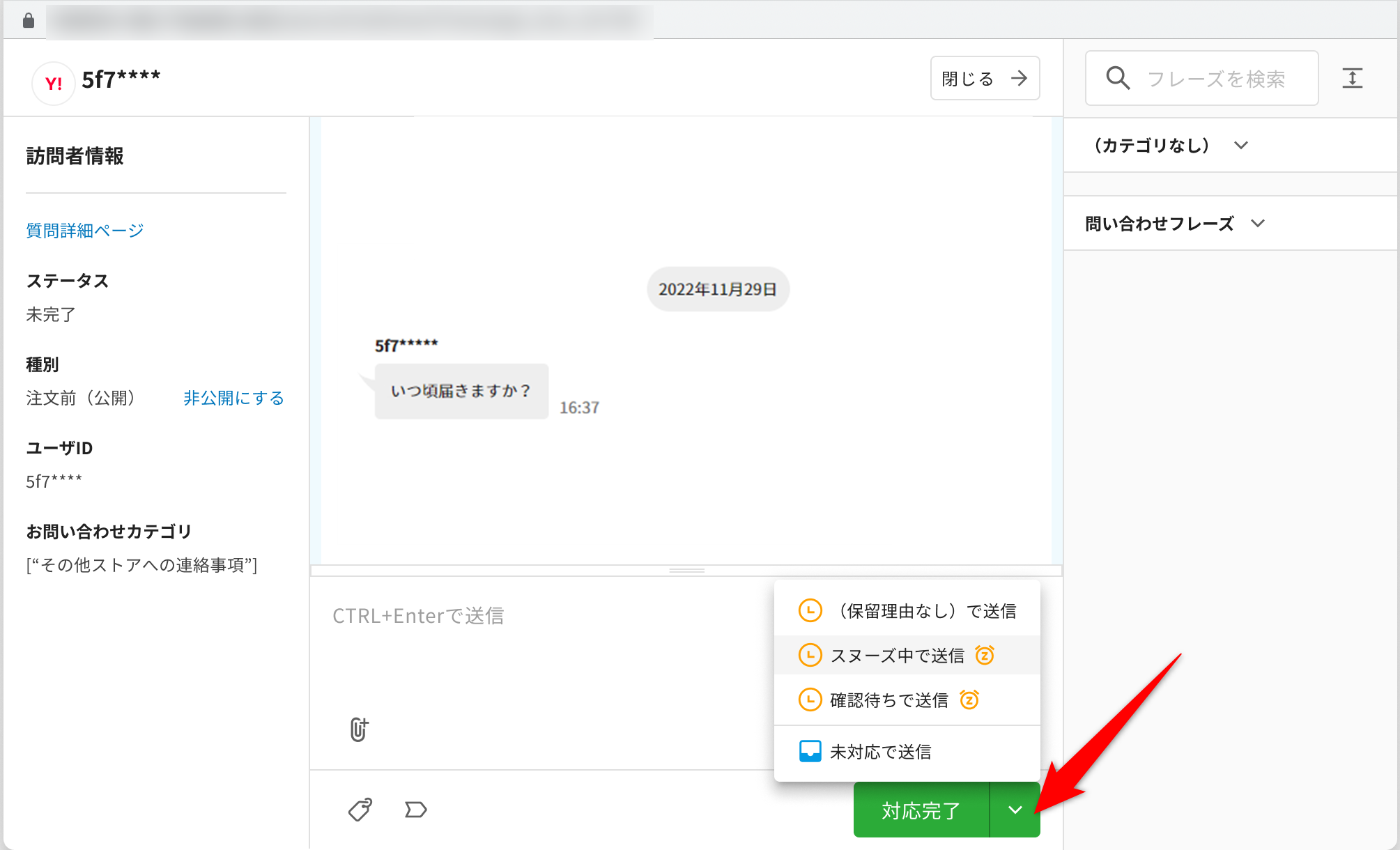The width and height of the screenshot is (1400, 850).
Task: Select 未対応で送信 menu entry
Action: 880,752
